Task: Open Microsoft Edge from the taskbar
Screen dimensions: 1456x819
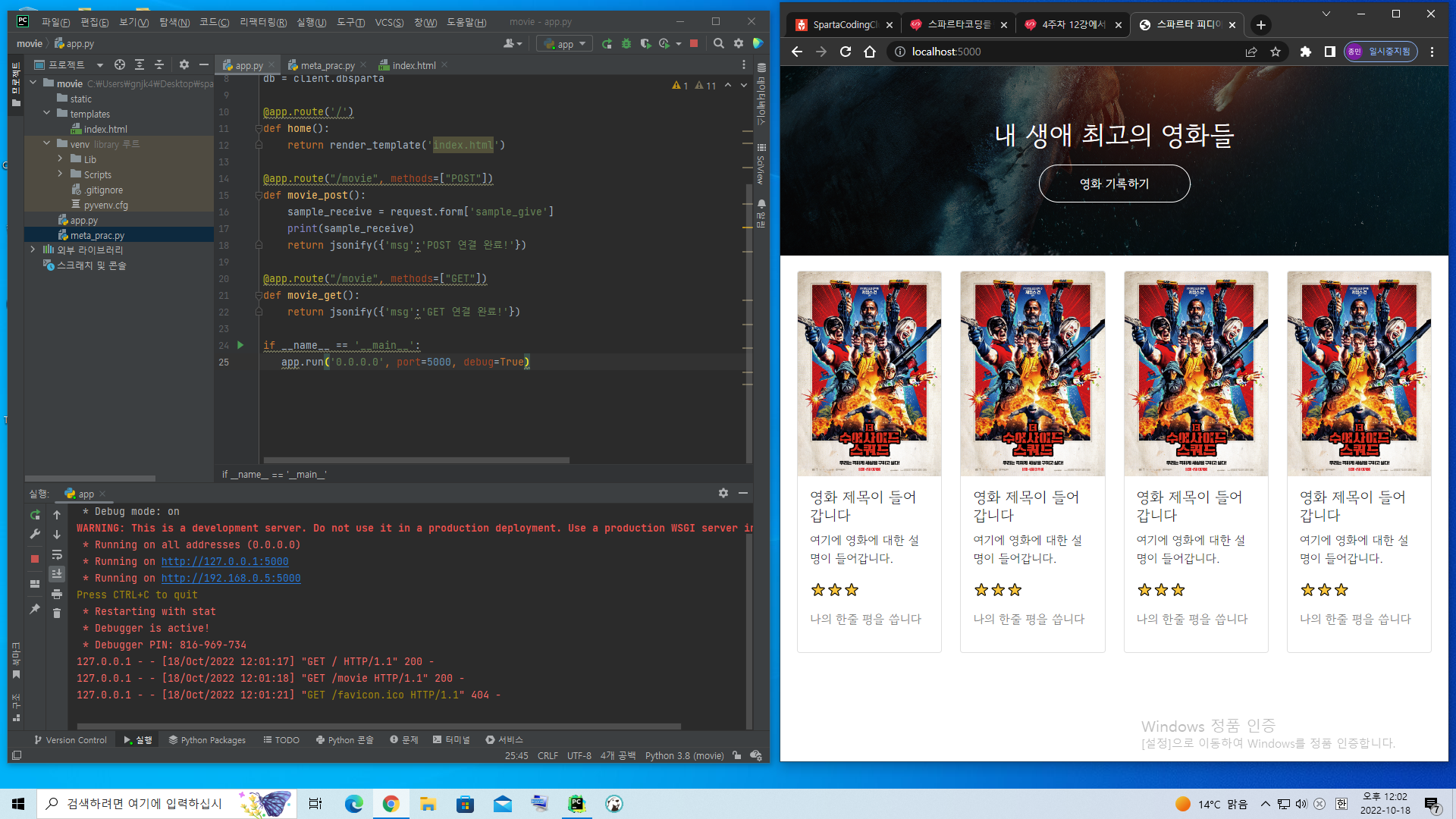Action: tap(353, 804)
